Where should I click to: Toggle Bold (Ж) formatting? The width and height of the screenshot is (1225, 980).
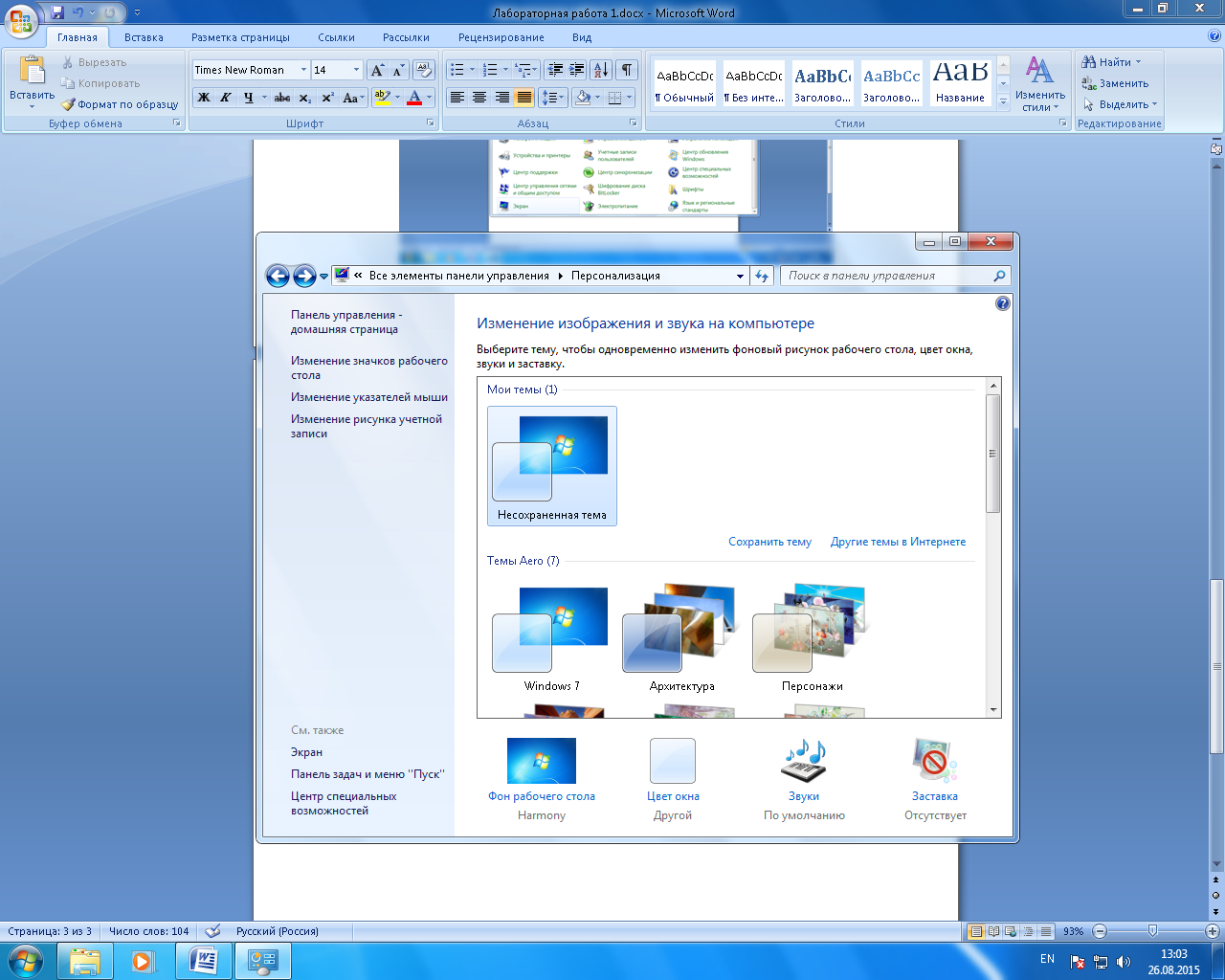(203, 98)
